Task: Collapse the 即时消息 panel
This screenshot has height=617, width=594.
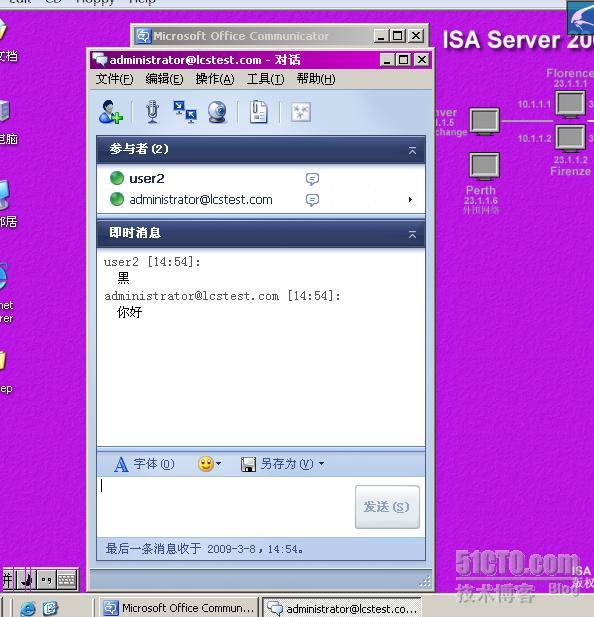Action: [412, 234]
